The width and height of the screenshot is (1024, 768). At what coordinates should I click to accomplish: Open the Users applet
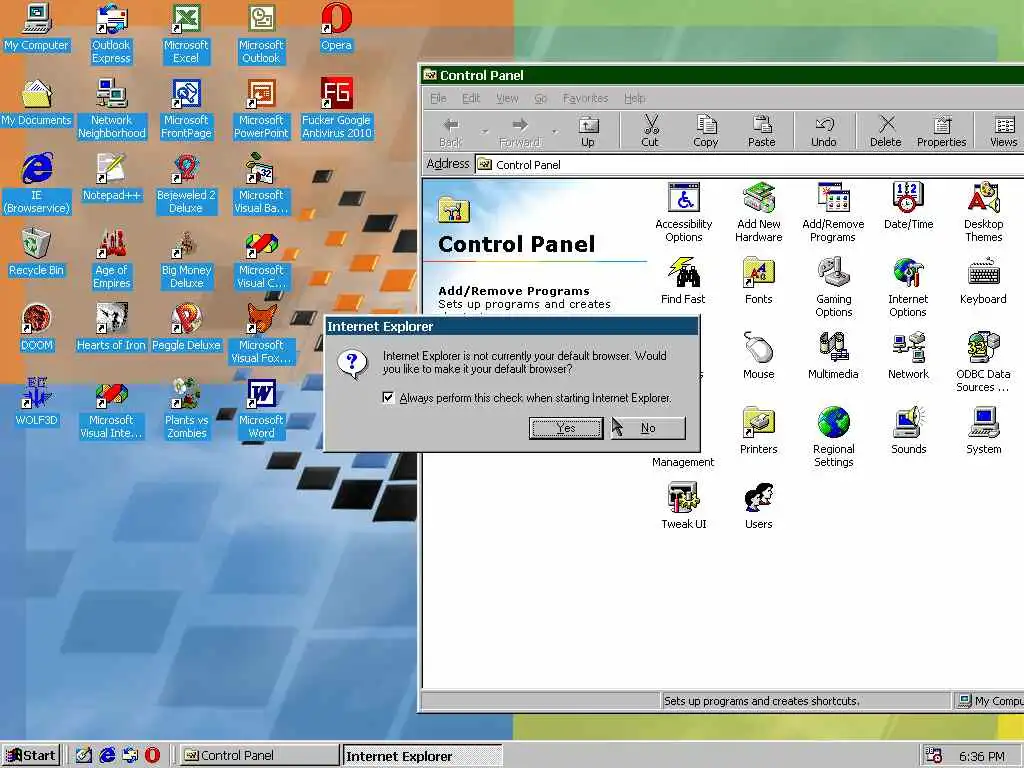point(758,506)
